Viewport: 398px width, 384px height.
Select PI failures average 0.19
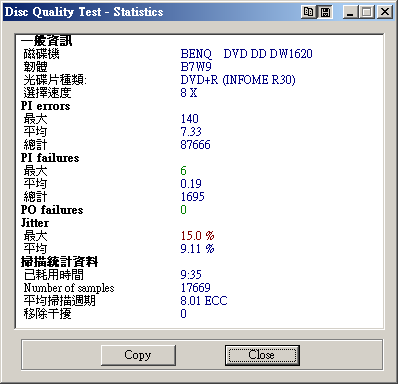coord(191,184)
